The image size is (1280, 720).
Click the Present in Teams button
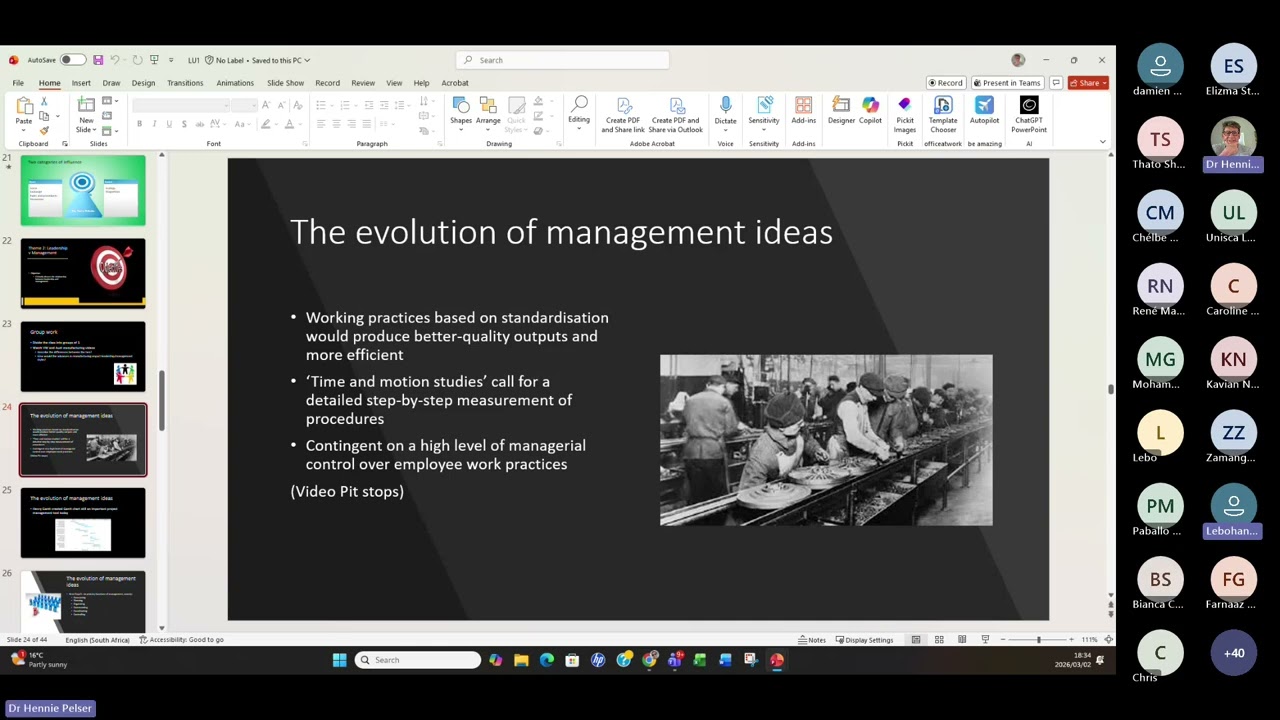click(x=1007, y=83)
